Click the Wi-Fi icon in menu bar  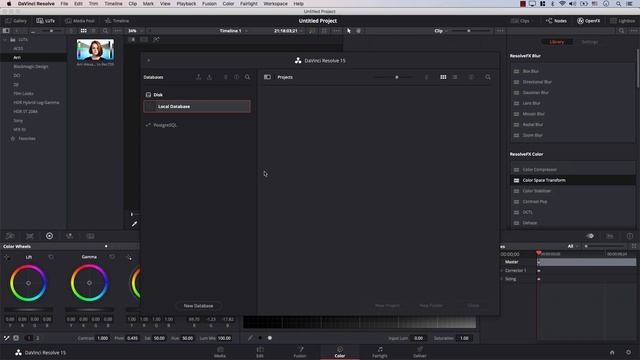tap(562, 4)
